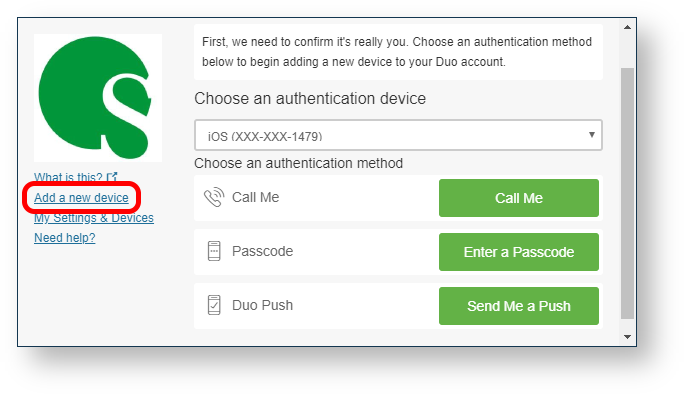Click the scroll down arrow

627,337
